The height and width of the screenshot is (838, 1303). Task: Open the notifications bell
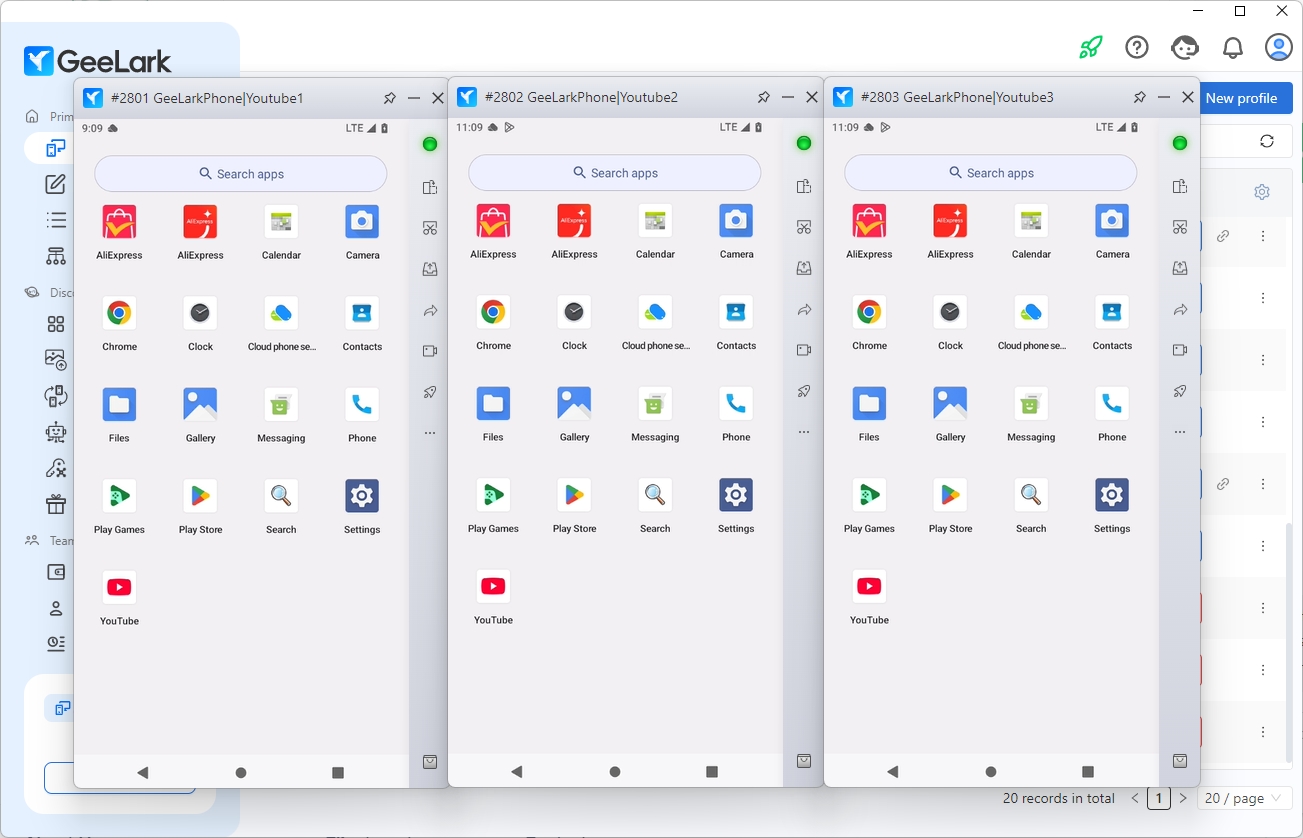1233,47
